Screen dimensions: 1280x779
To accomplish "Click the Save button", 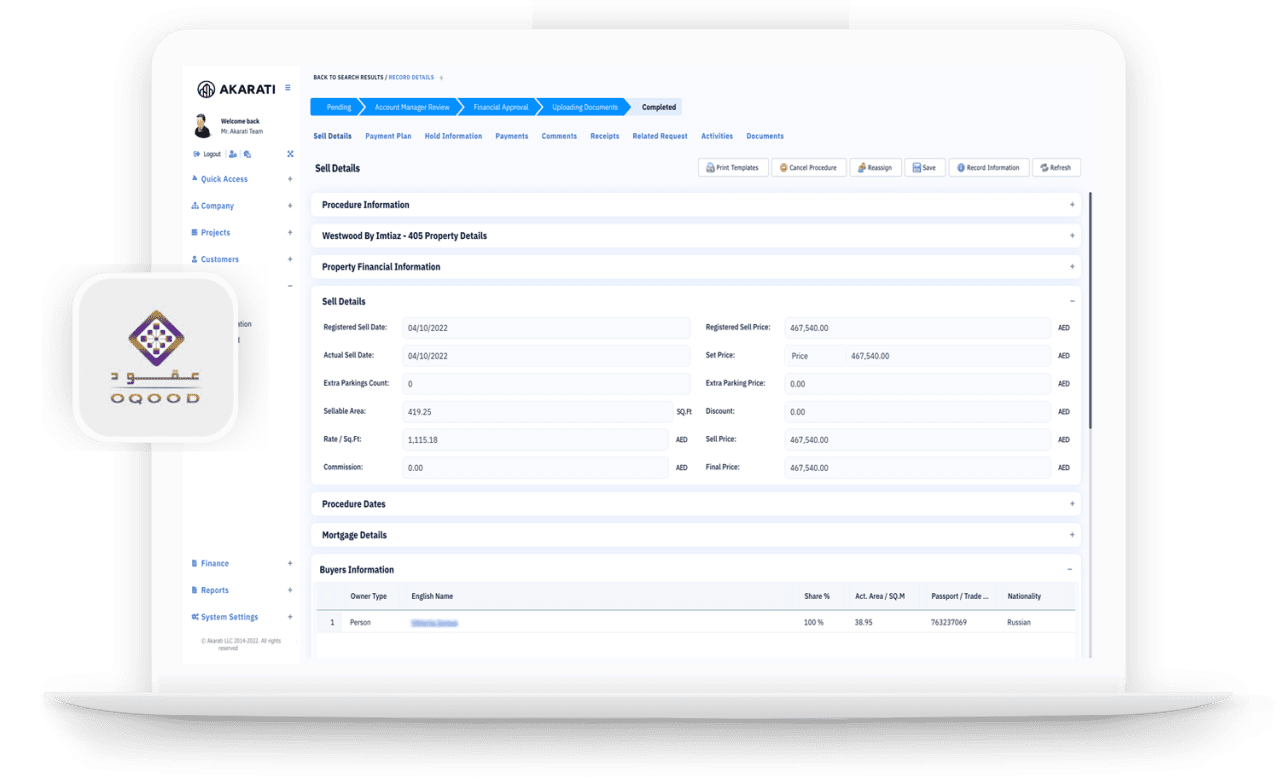I will (x=924, y=168).
